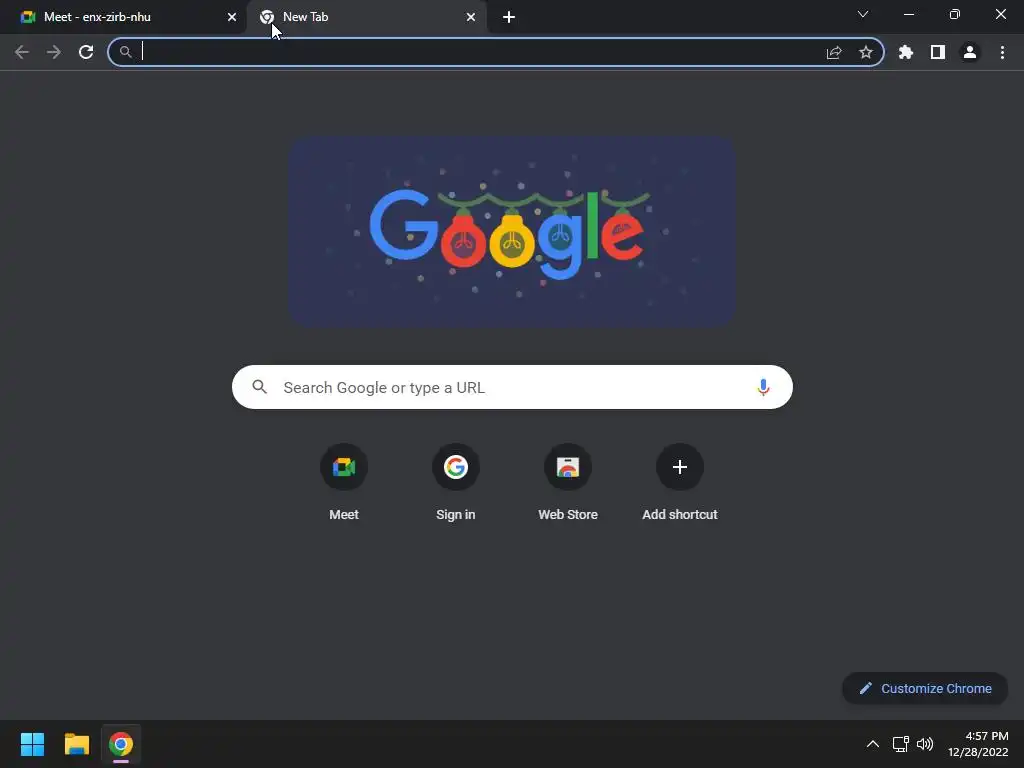Viewport: 1024px width, 768px height.
Task: Restore down the Chrome window
Action: (x=955, y=14)
